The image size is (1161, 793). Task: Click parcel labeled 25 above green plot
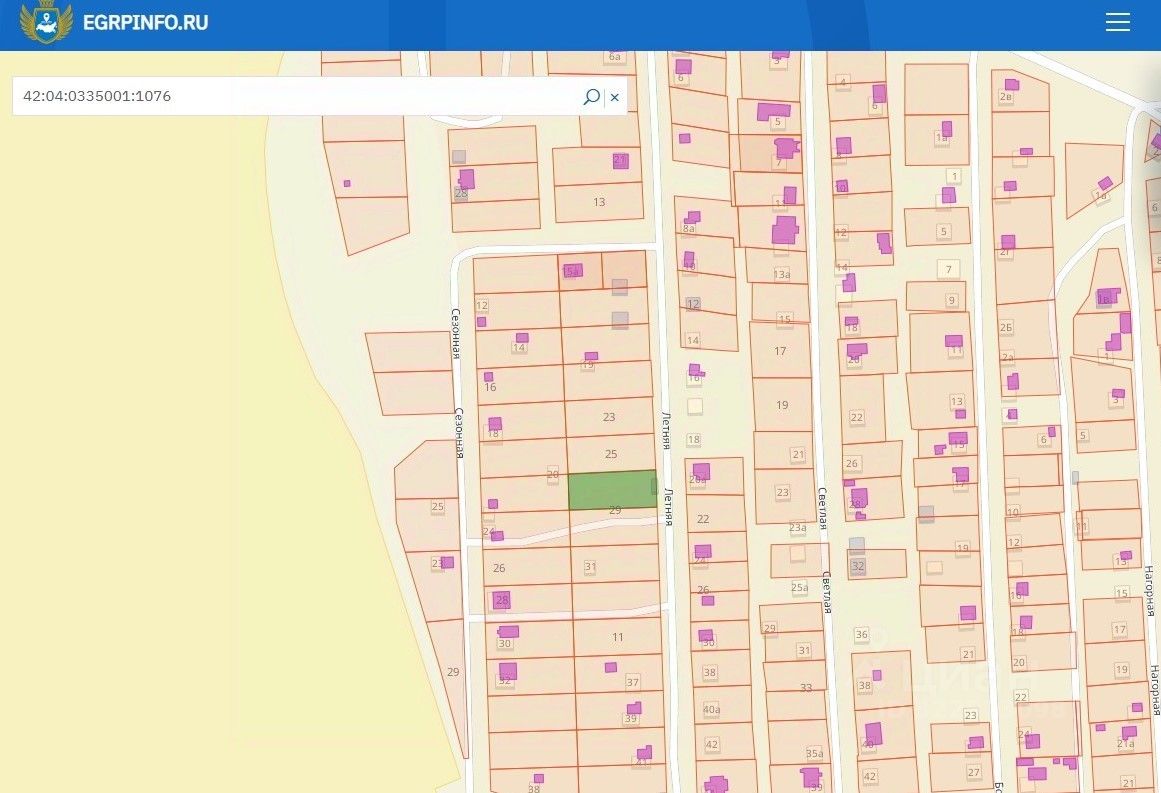tap(611, 454)
